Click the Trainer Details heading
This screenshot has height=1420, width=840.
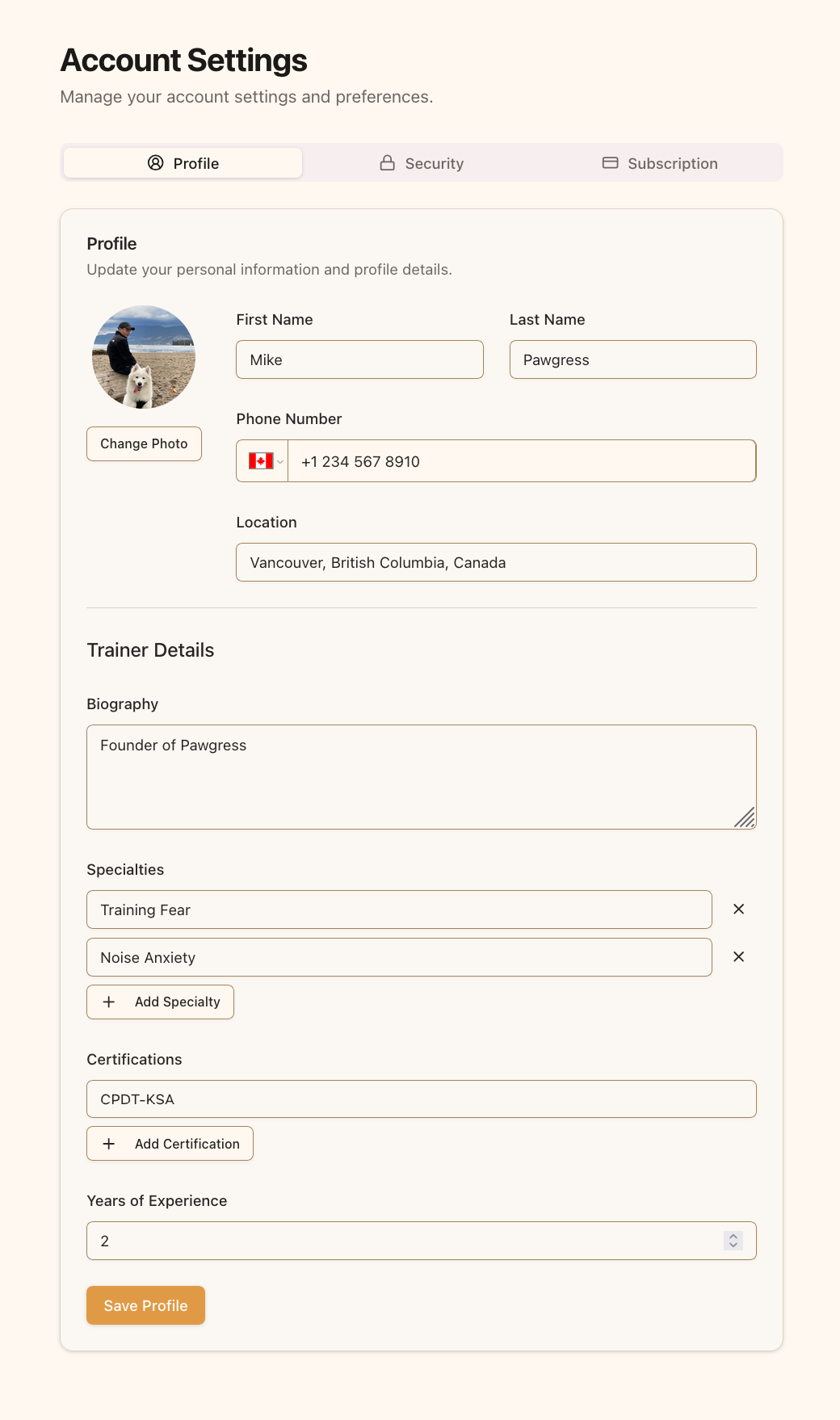(x=150, y=650)
